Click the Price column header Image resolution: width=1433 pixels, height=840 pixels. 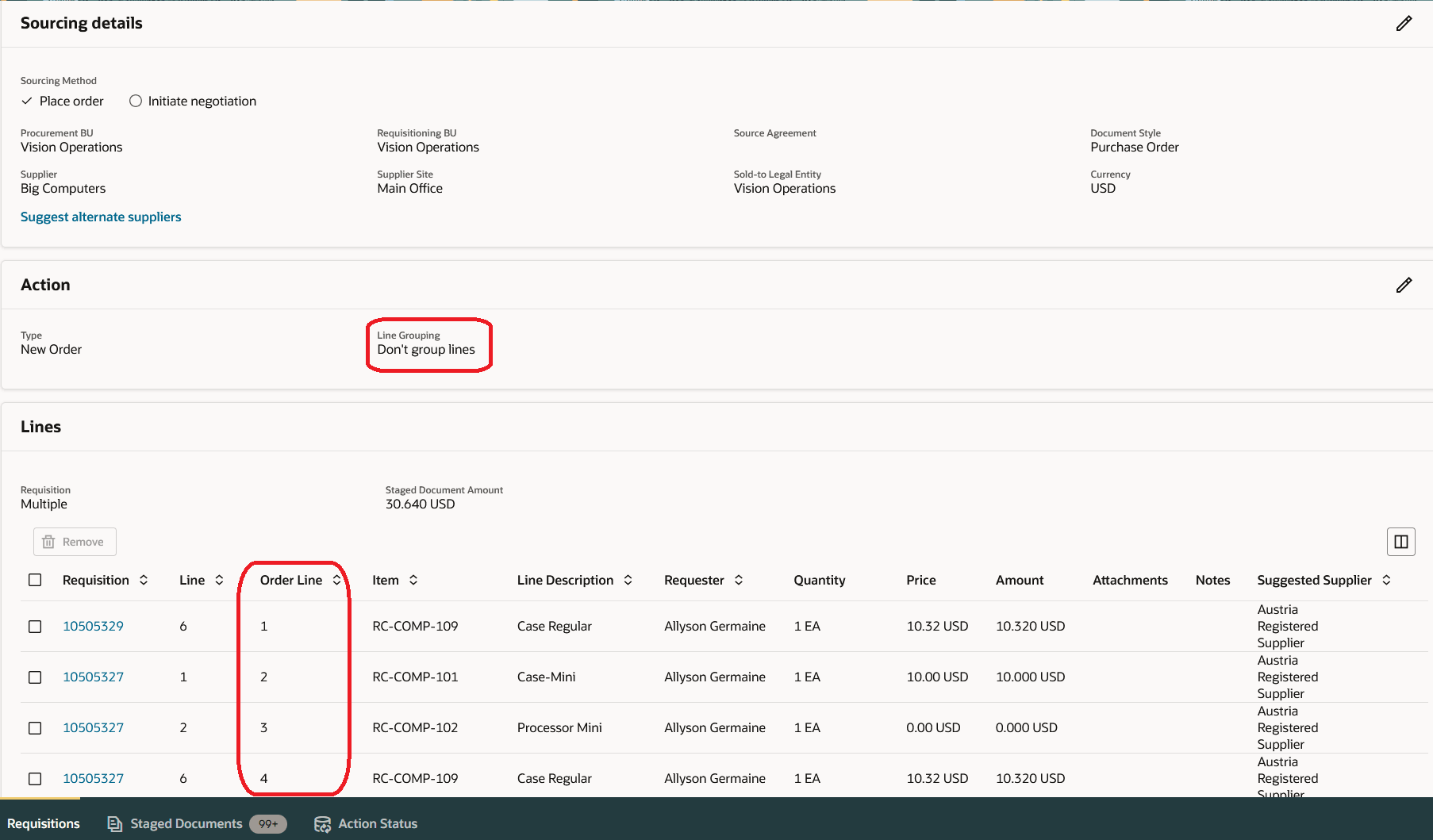click(921, 580)
